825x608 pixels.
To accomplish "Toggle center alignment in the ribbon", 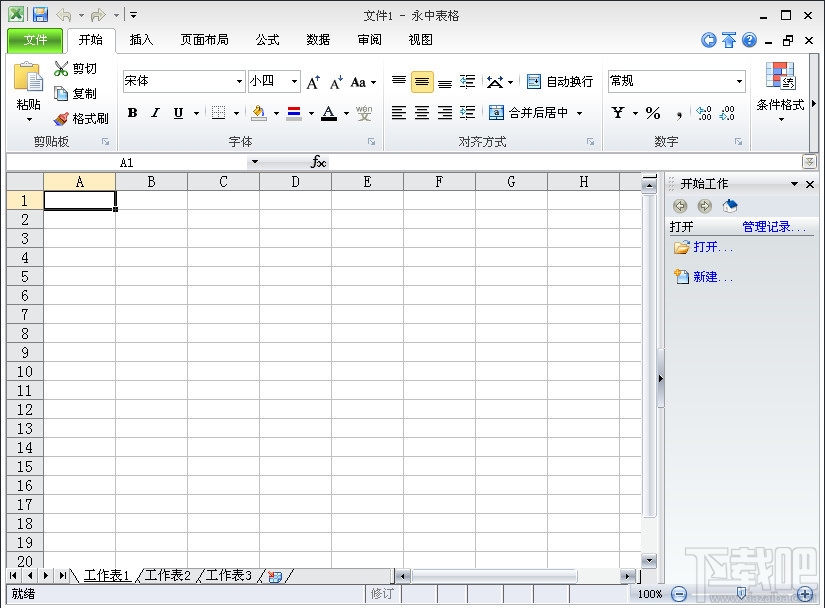I will coord(421,113).
